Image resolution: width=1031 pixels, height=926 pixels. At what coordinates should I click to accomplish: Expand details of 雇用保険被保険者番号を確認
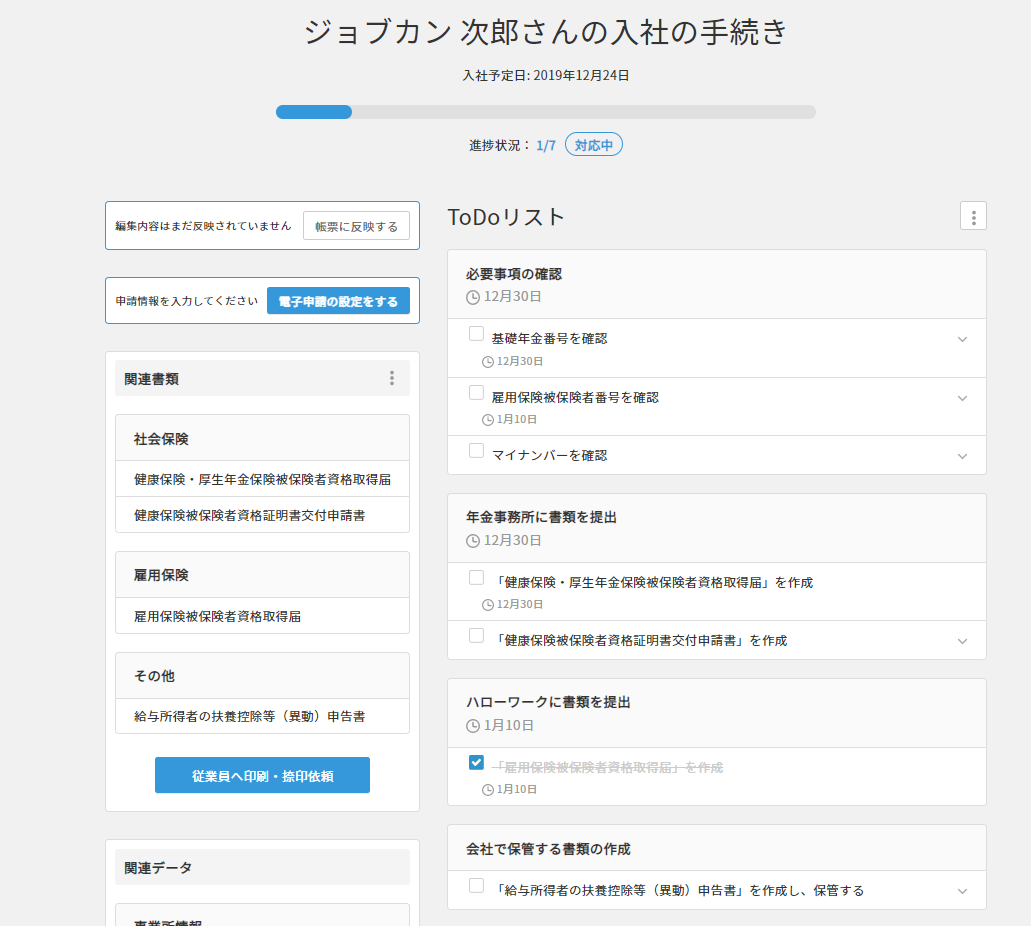point(962,398)
